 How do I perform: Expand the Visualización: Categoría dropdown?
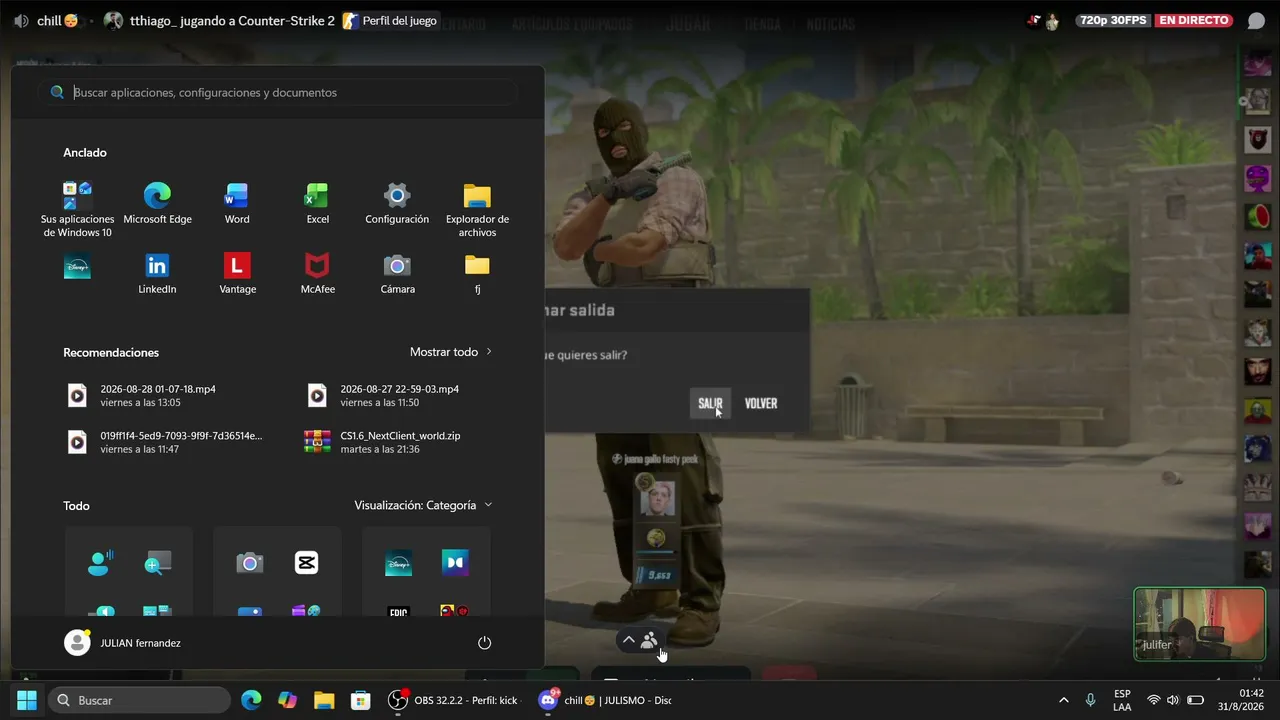click(423, 505)
